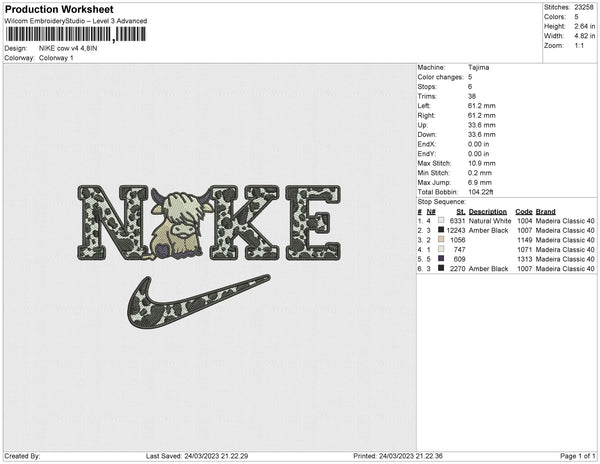Screen dimensions: 600x464
Task: Click the barcode in the header
Action: (x=75, y=34)
